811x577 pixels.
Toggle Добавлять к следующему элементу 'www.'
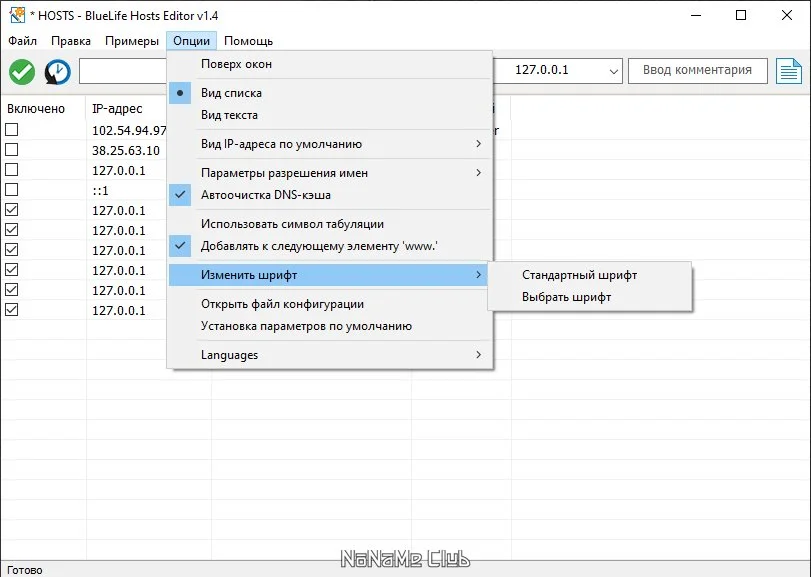click(x=319, y=245)
